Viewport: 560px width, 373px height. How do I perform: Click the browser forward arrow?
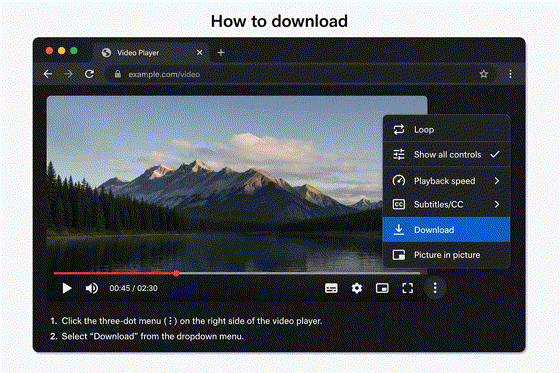point(68,74)
